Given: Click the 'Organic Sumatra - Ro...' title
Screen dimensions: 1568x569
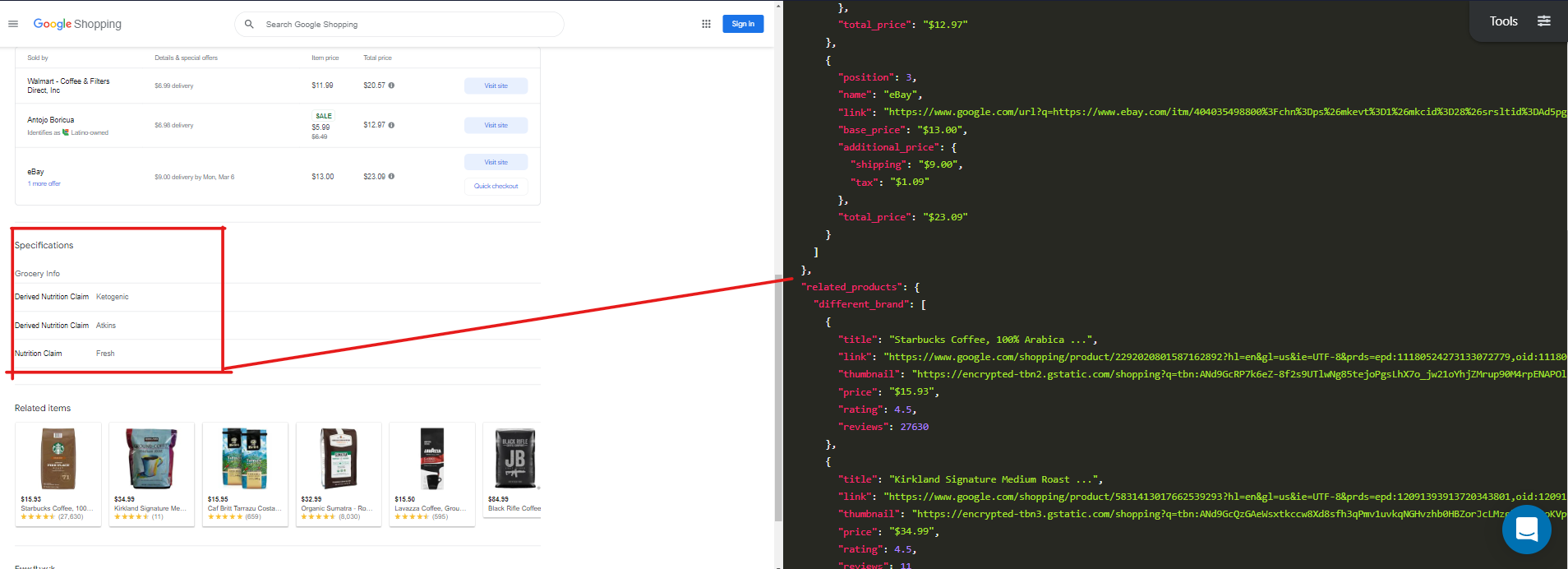Looking at the screenshot, I should pyautogui.click(x=337, y=508).
